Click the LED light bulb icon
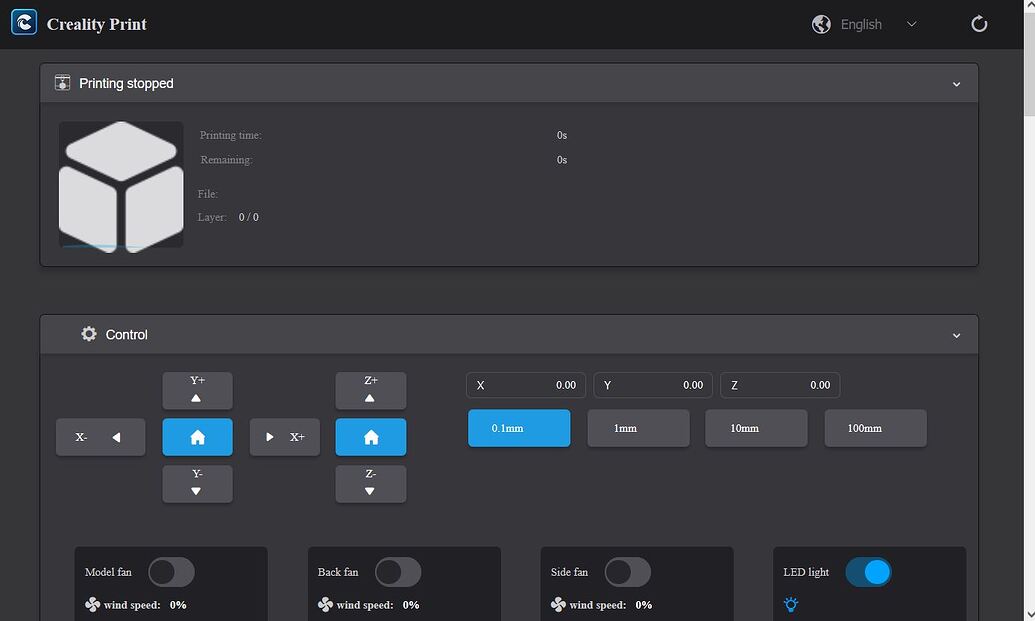The image size is (1035, 621). [791, 604]
